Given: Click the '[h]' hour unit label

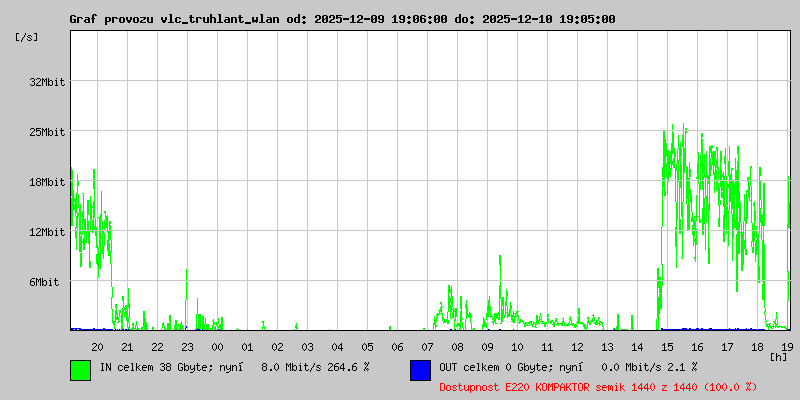Looking at the screenshot, I should click(x=779, y=357).
